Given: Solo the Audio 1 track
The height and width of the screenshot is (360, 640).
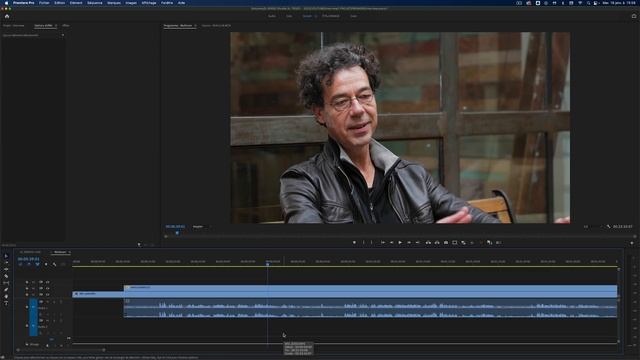Looking at the screenshot, I should 54,302.
